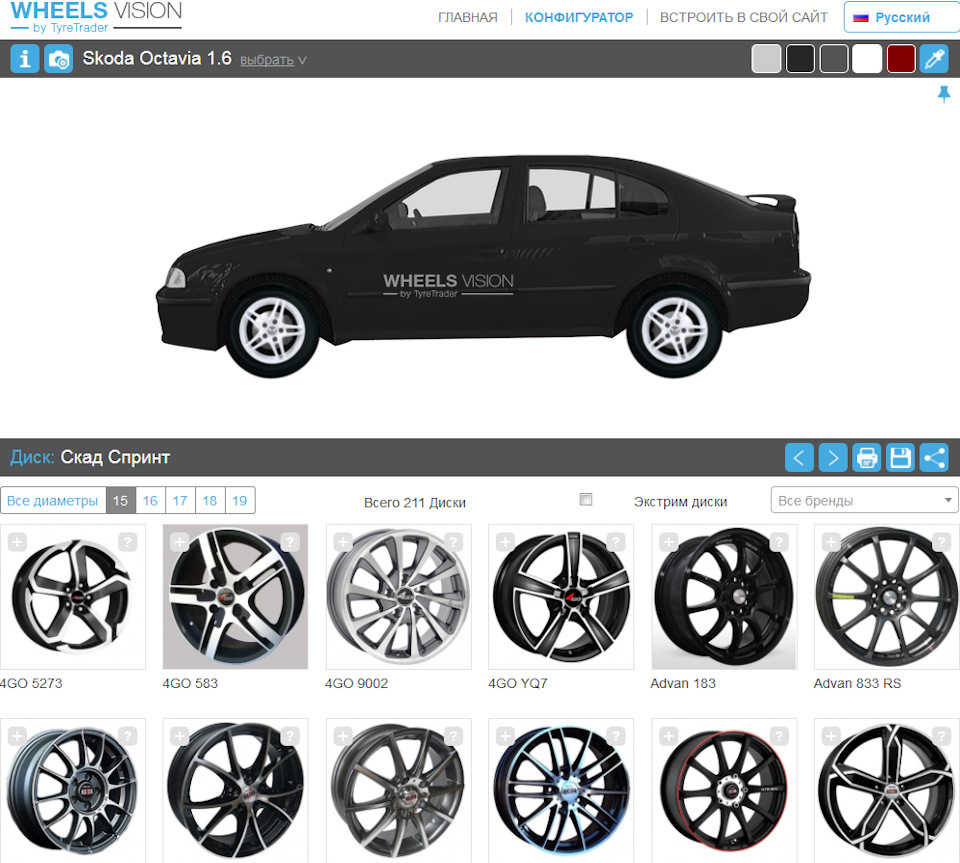Expand the Все бренды brand dropdown
The height and width of the screenshot is (863, 960).
[x=864, y=501]
